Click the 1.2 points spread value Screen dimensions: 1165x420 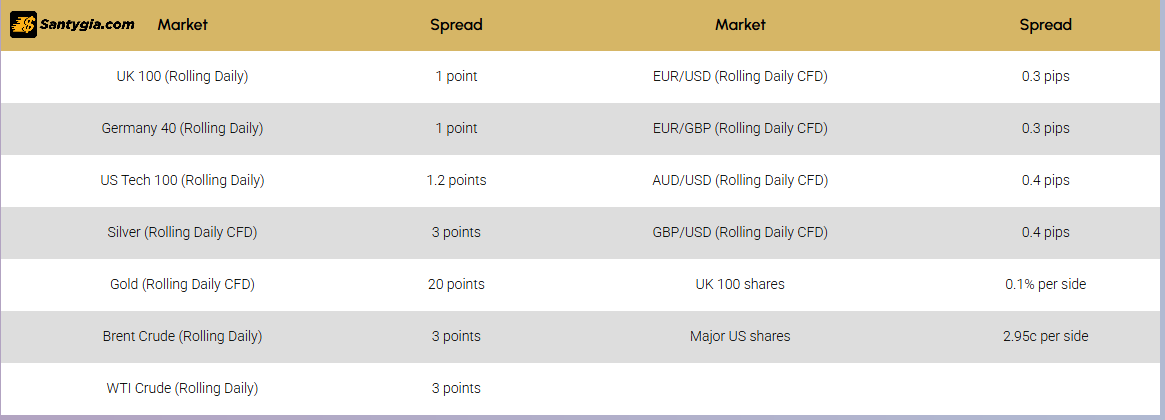coord(456,180)
